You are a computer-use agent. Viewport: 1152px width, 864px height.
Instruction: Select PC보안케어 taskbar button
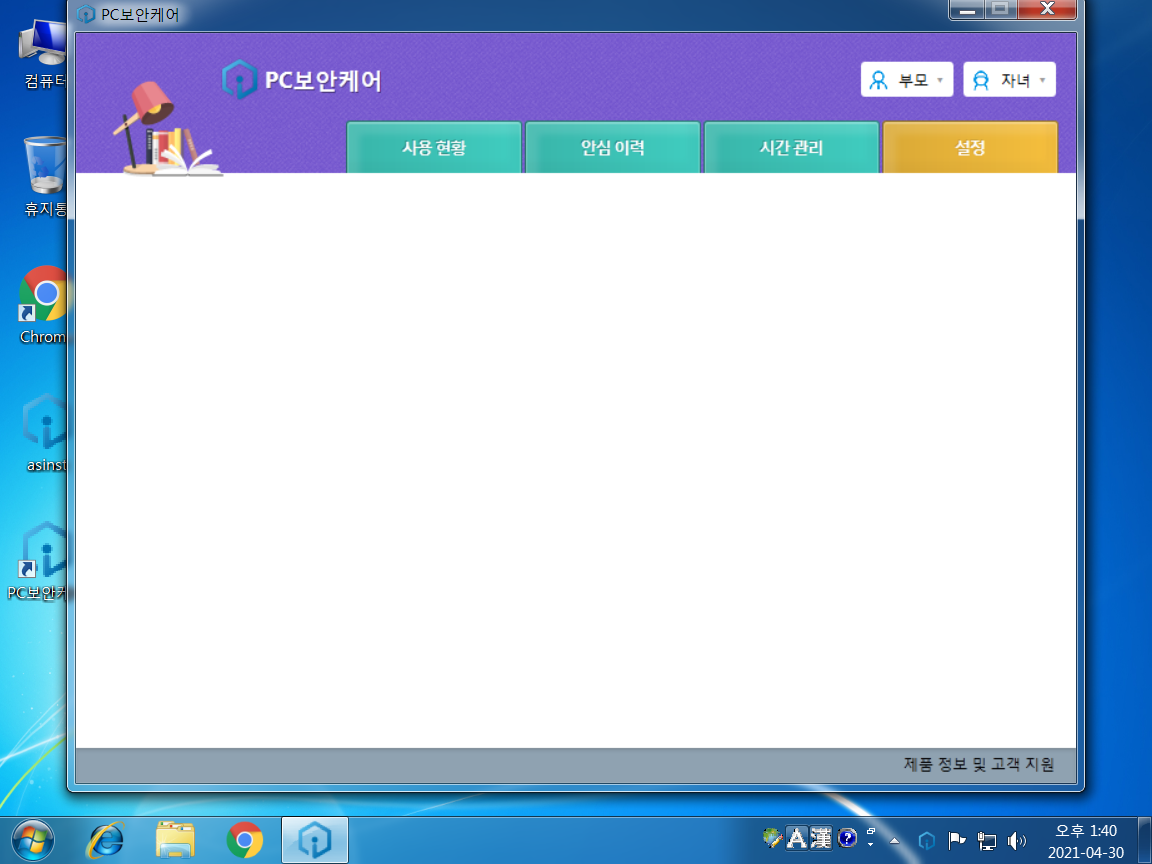click(x=314, y=840)
